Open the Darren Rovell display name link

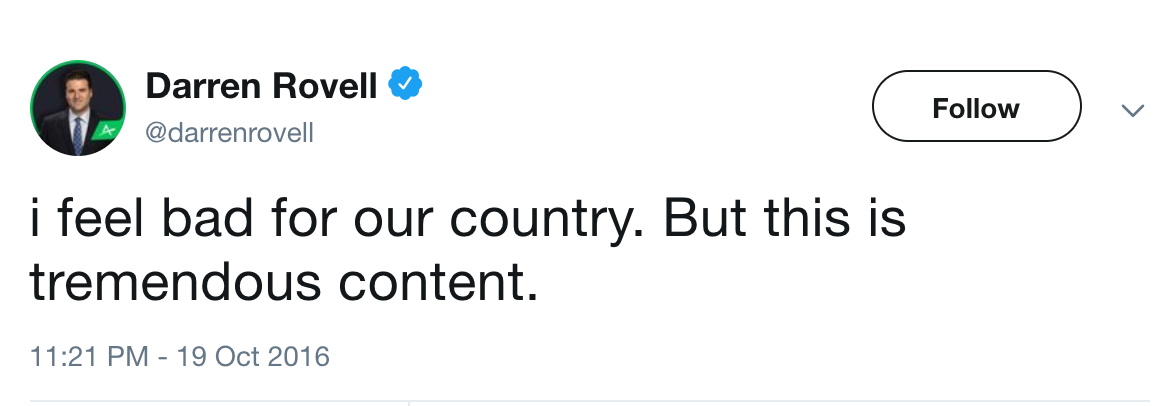pos(261,87)
